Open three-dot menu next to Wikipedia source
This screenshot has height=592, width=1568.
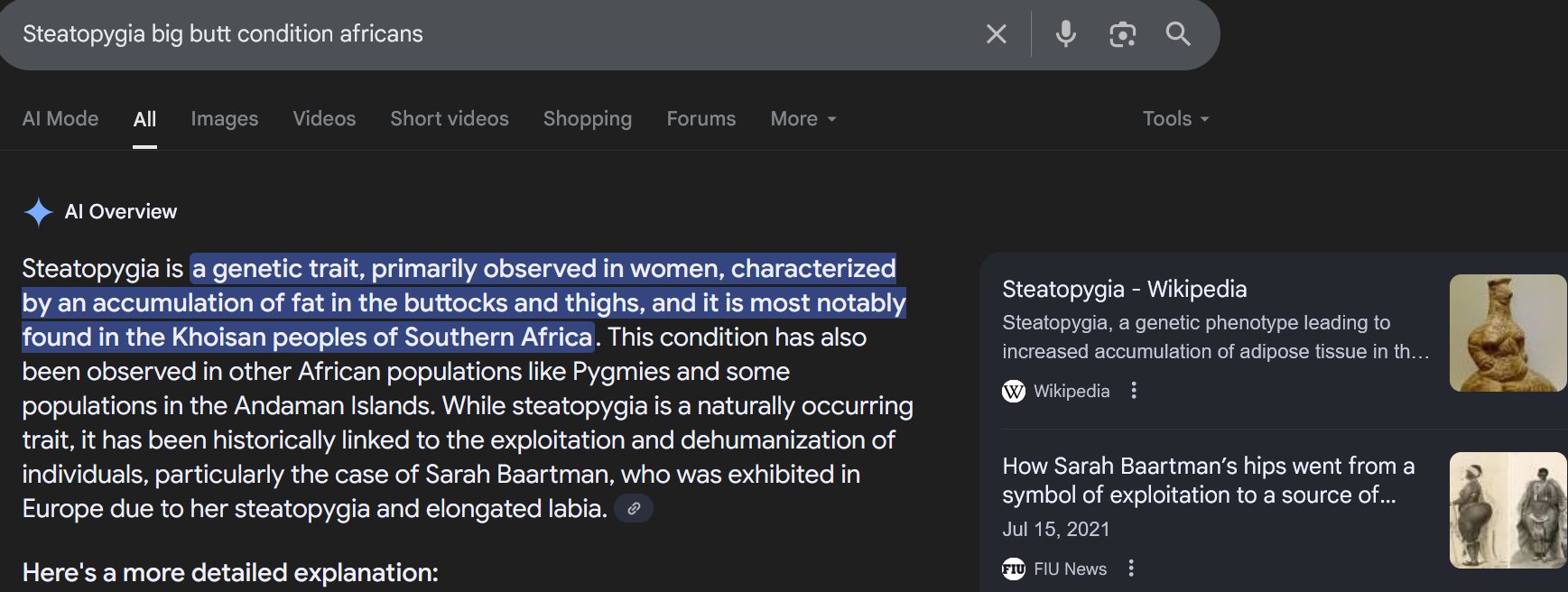coord(1134,391)
